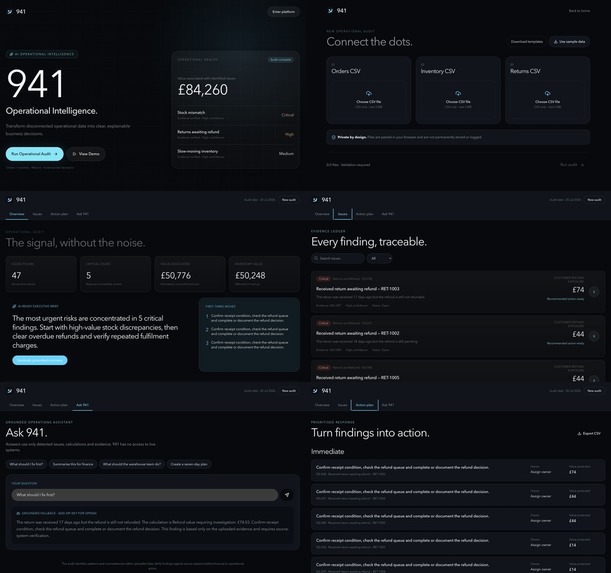Select the 'What should I fix first?' suggestion chip
This screenshot has width=611, height=573.
pyautogui.click(x=26, y=464)
